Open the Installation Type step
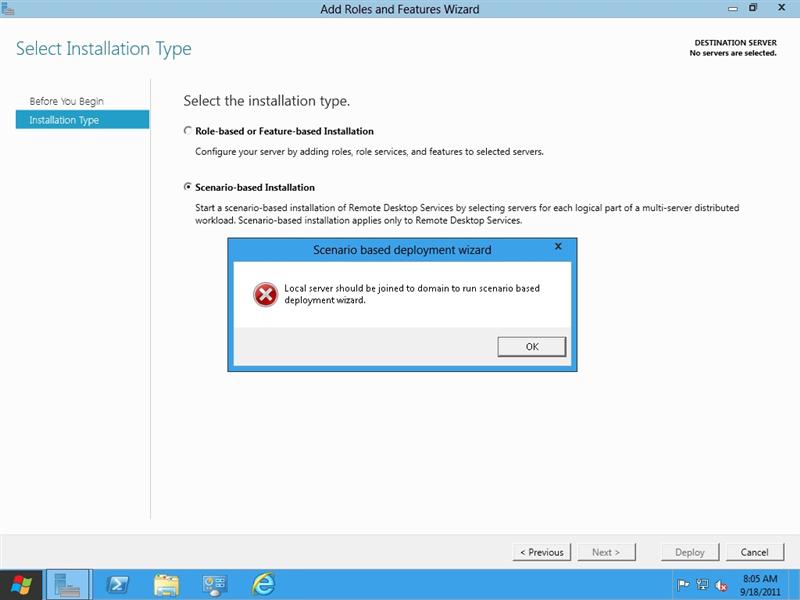800x600 pixels. (x=82, y=120)
